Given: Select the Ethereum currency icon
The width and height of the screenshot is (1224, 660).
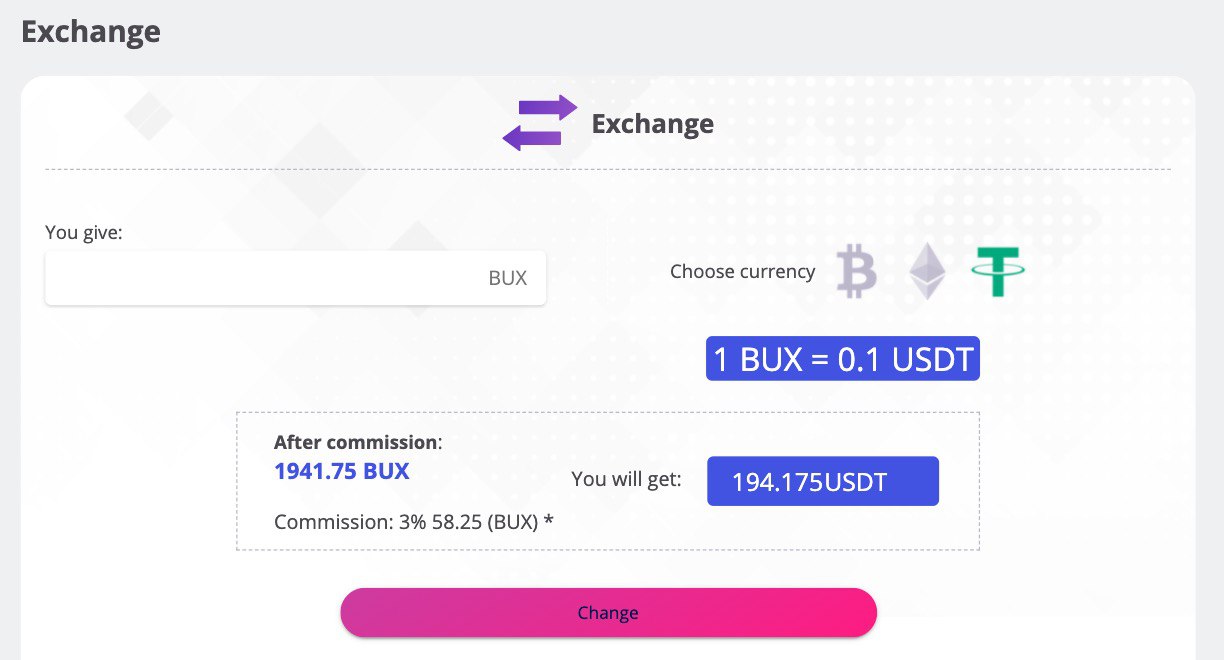Looking at the screenshot, I should click(927, 272).
